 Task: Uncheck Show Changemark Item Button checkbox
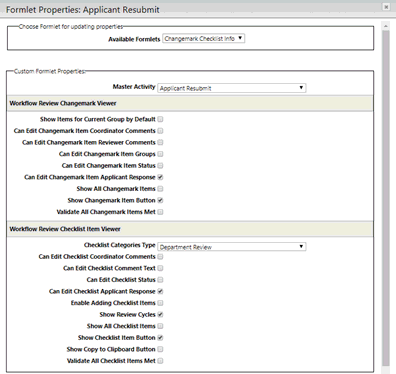(160, 200)
